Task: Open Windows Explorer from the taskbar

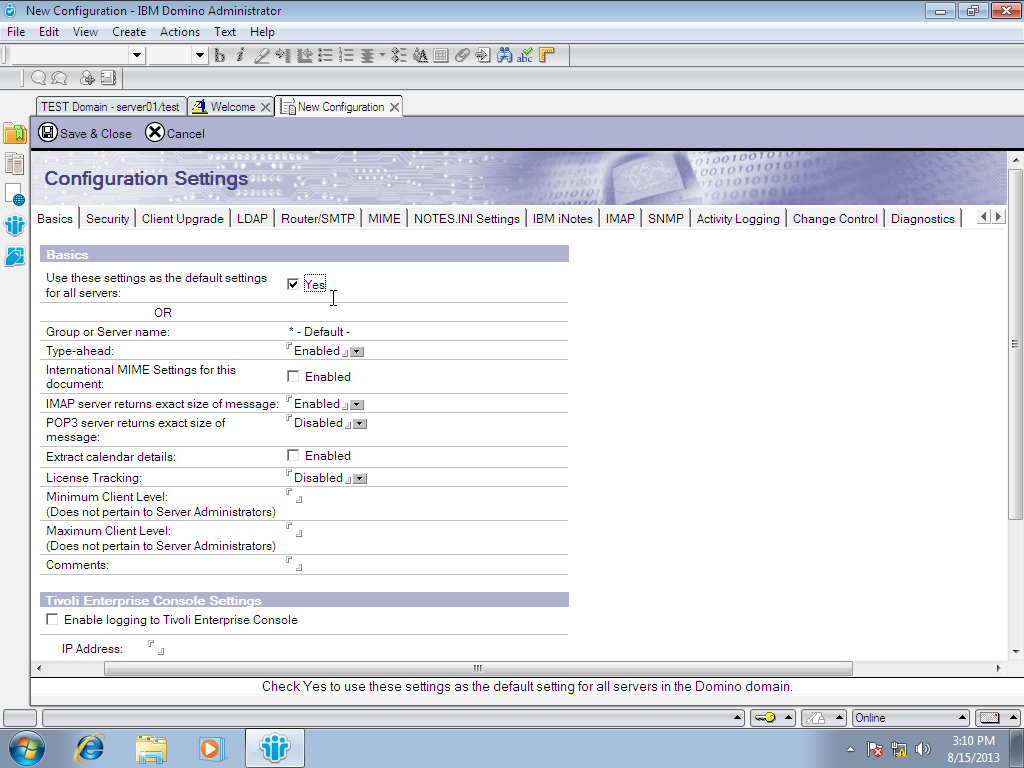Action: (151, 748)
